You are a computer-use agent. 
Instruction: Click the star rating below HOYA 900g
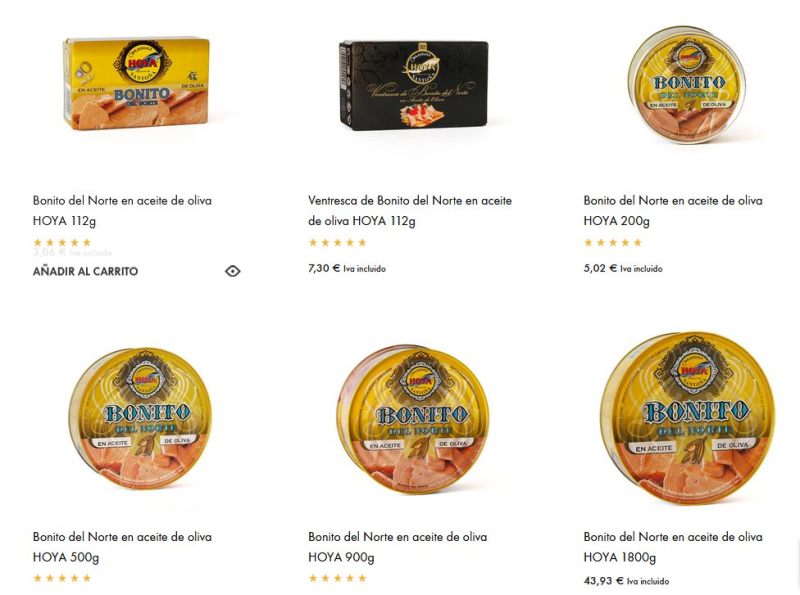337,578
